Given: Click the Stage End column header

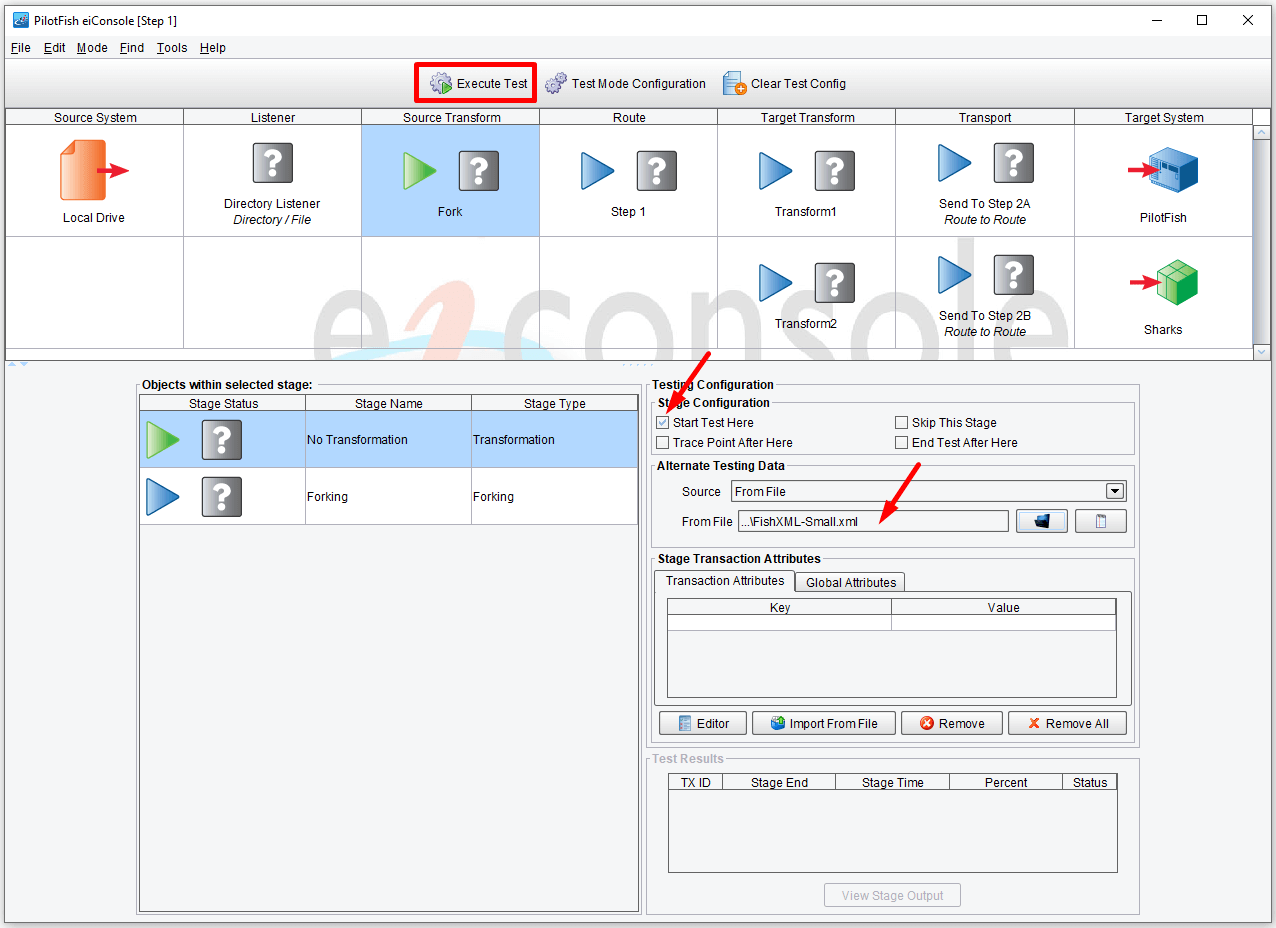Looking at the screenshot, I should click(779, 782).
